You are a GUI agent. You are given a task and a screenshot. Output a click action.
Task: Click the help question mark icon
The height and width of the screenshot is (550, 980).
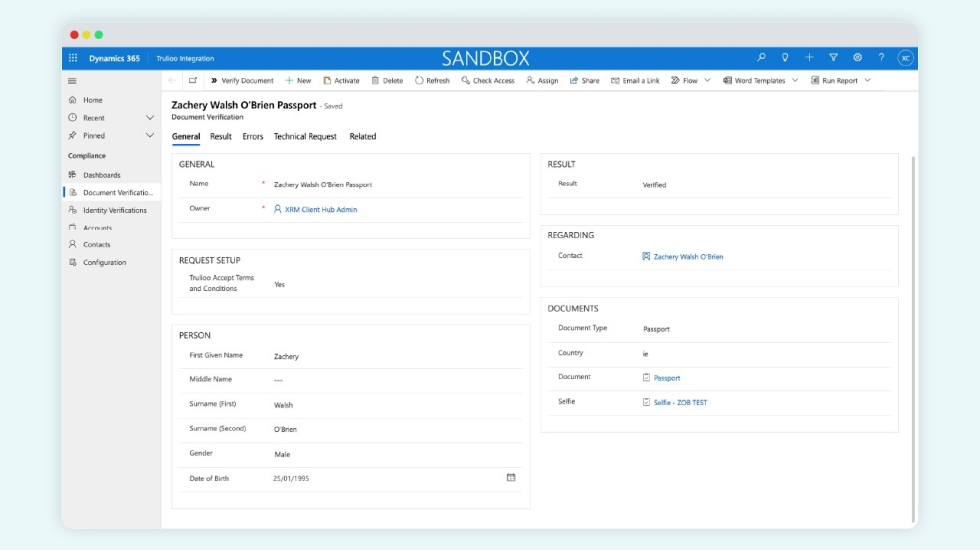coord(881,58)
